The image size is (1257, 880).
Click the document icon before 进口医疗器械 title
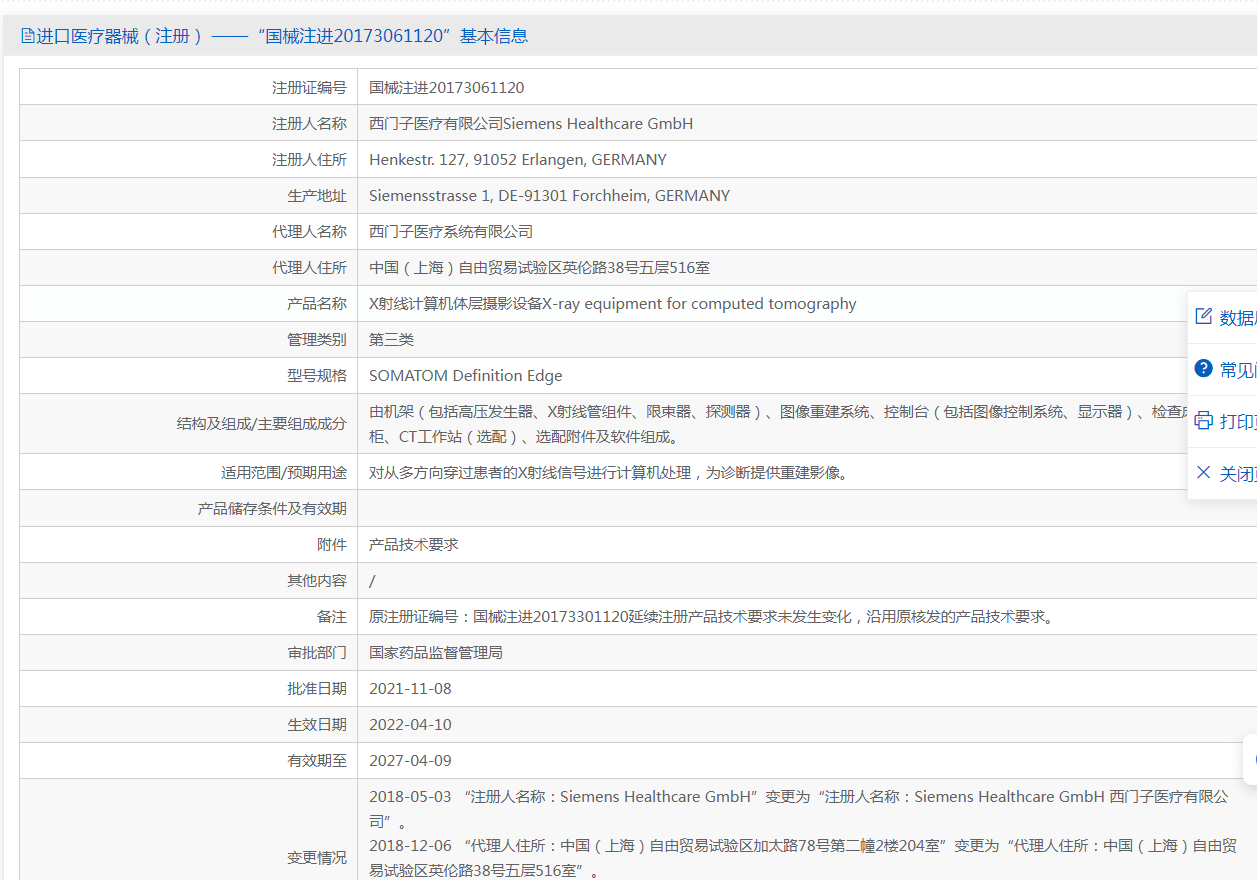[27, 37]
